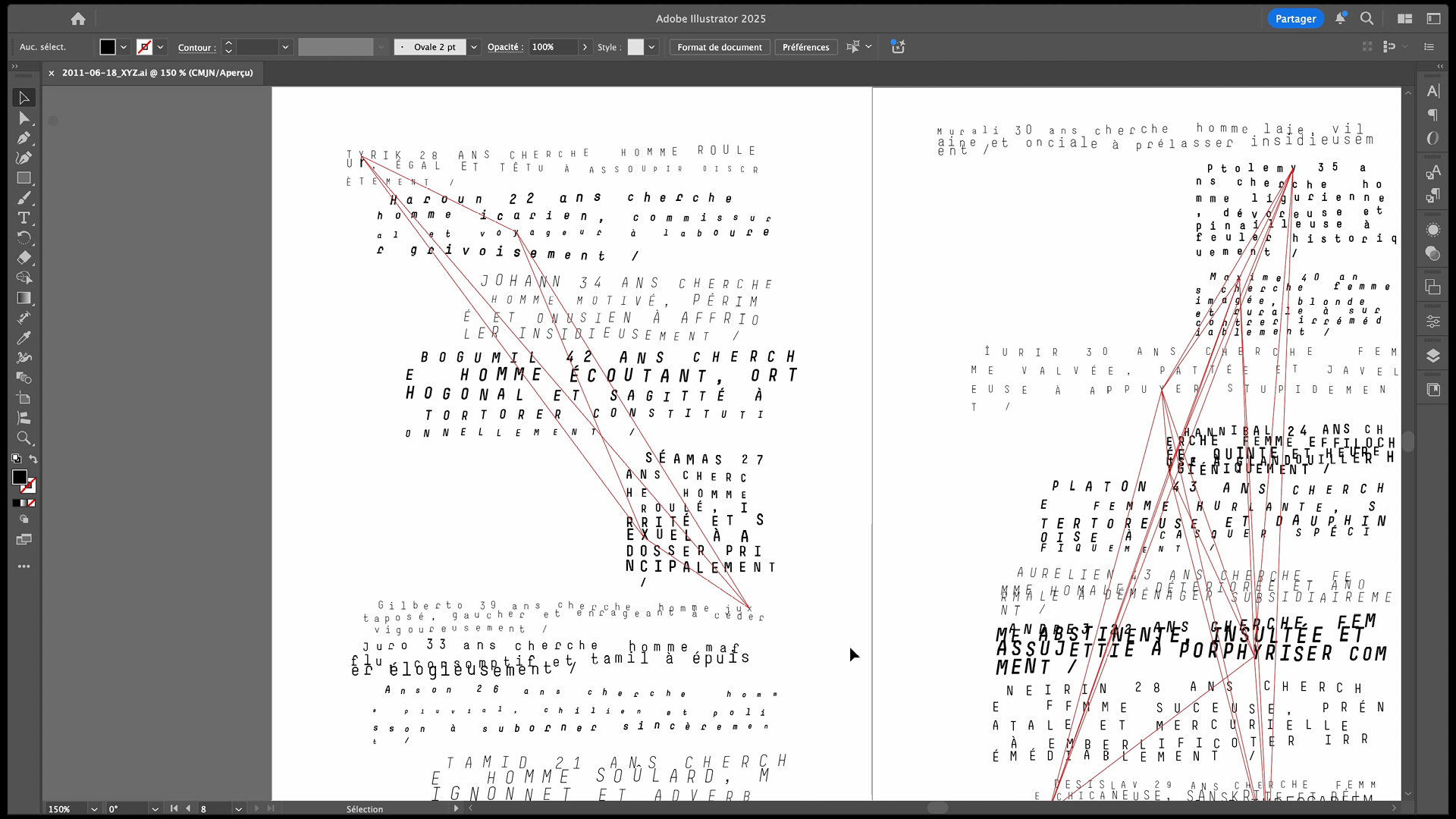Activate the Type tool
1456x819 pixels.
(x=24, y=218)
